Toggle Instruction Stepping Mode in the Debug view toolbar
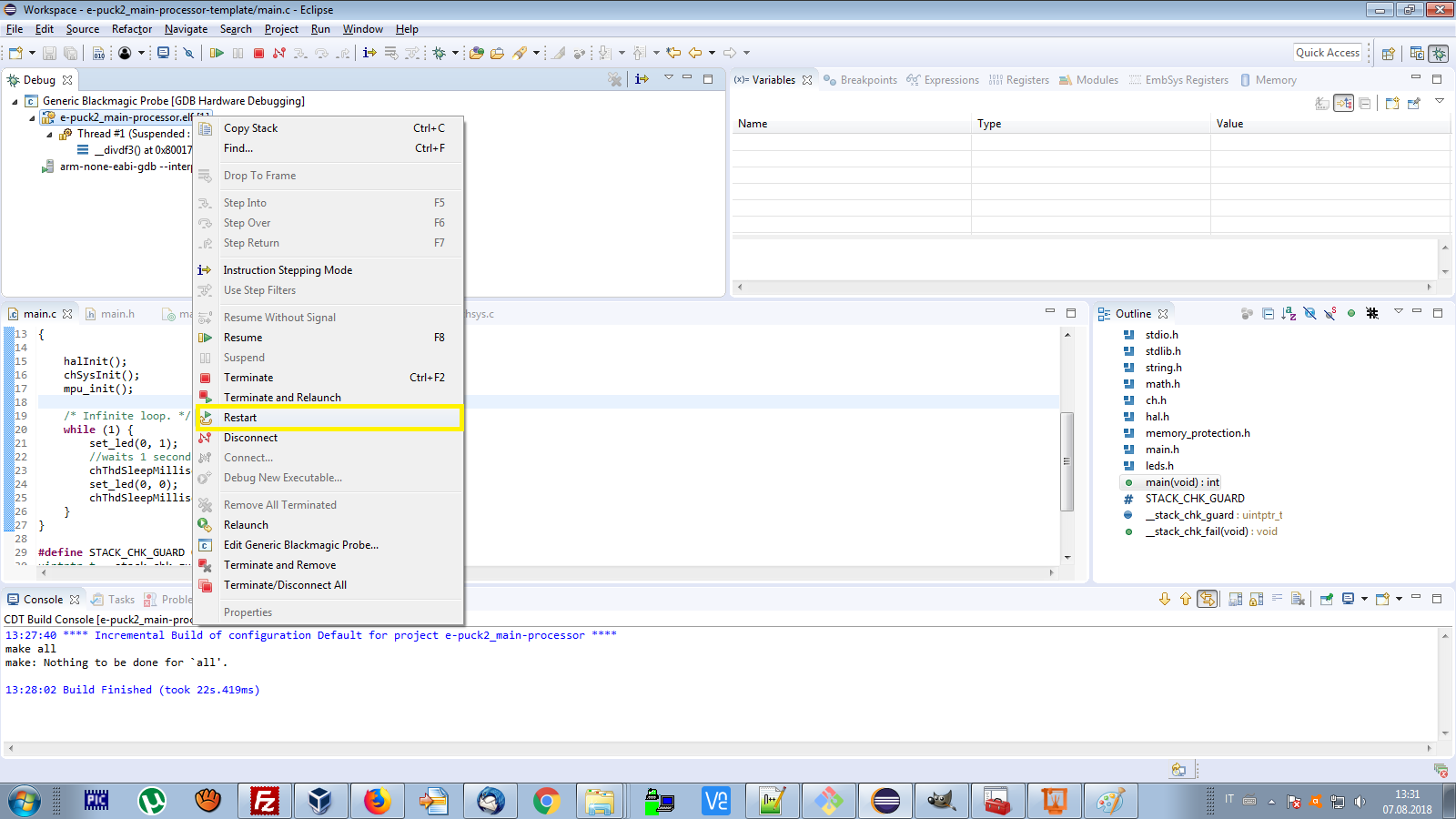Screen dimensions: 1456x819 pyautogui.click(x=642, y=79)
